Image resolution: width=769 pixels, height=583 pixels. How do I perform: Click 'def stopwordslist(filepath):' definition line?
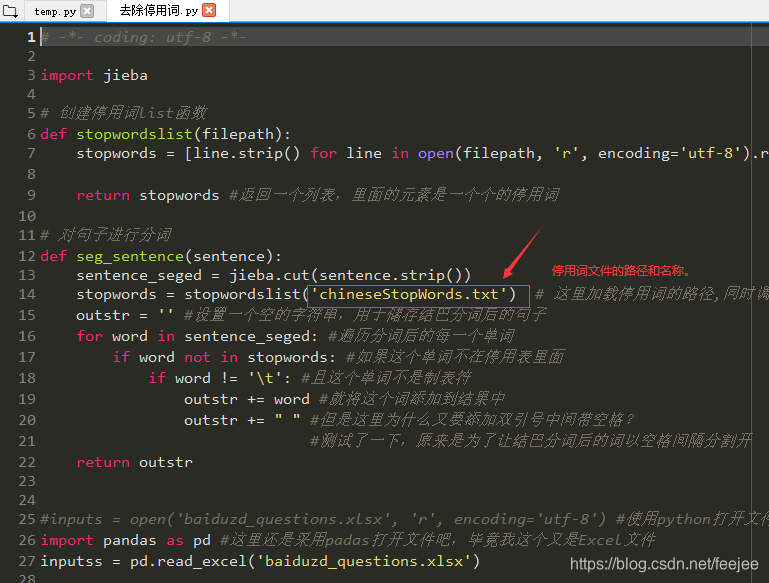[x=165, y=134]
